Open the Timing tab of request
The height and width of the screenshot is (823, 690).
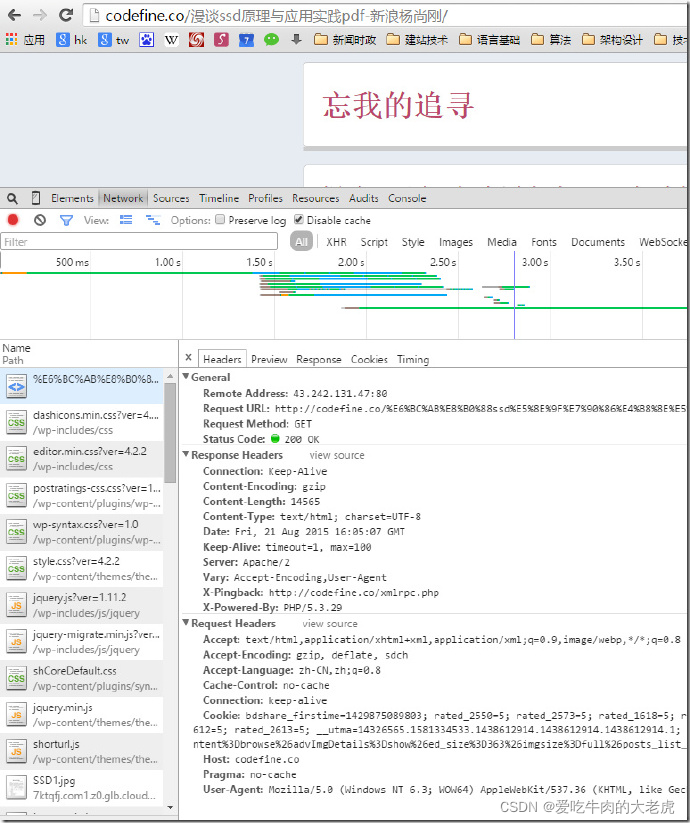[413, 360]
